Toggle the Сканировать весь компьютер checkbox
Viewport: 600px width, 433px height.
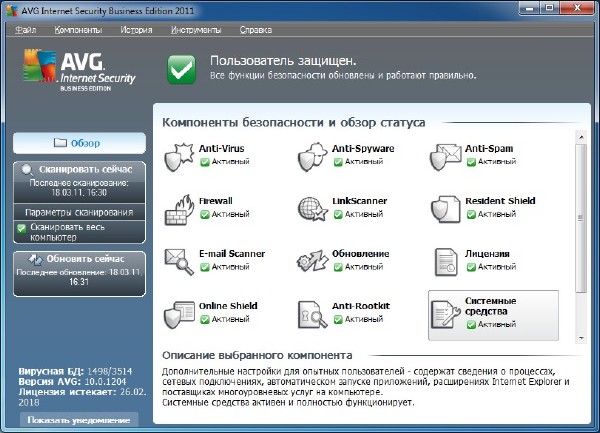pos(21,228)
